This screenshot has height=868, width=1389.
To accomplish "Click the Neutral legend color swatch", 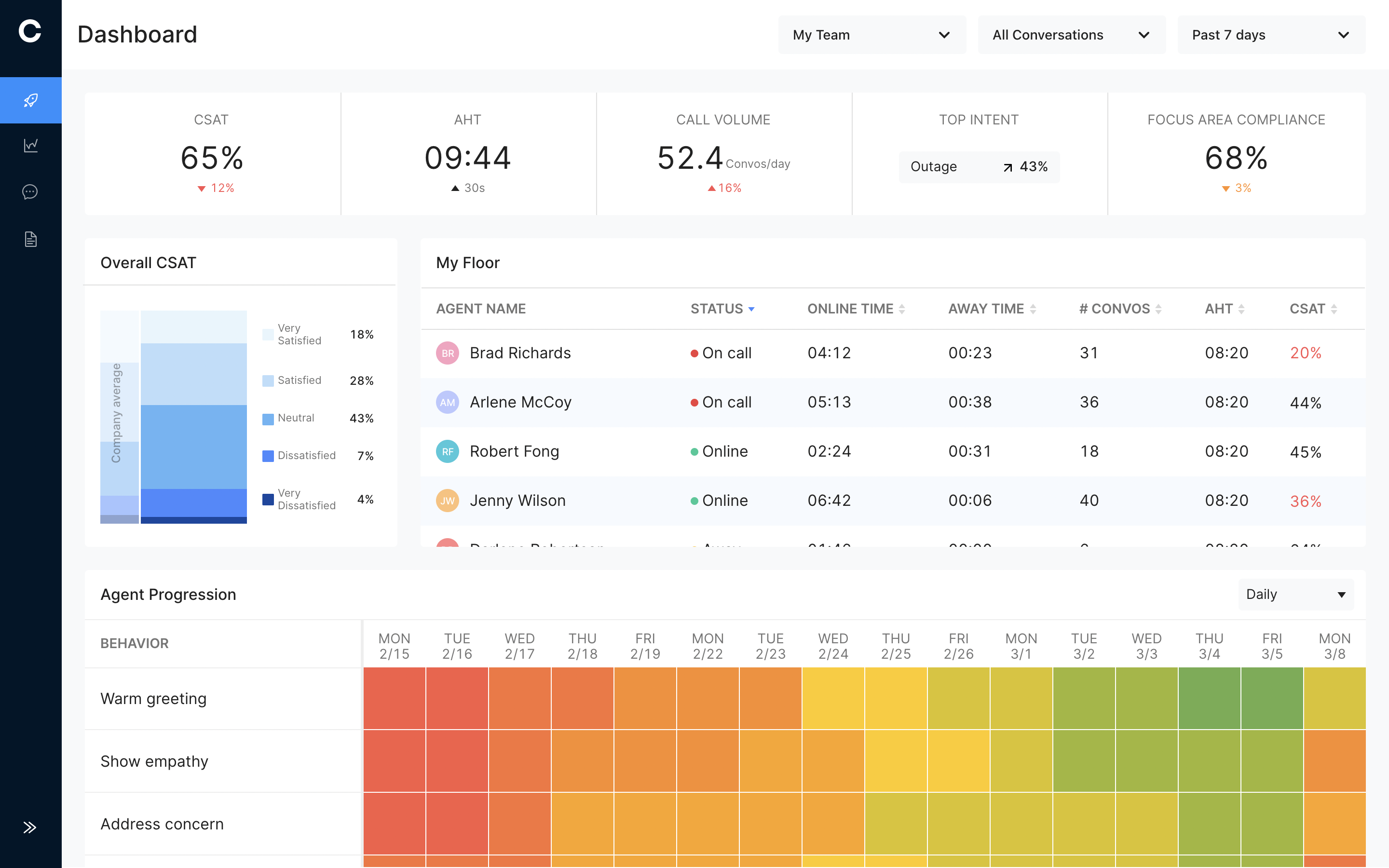I will (x=268, y=419).
